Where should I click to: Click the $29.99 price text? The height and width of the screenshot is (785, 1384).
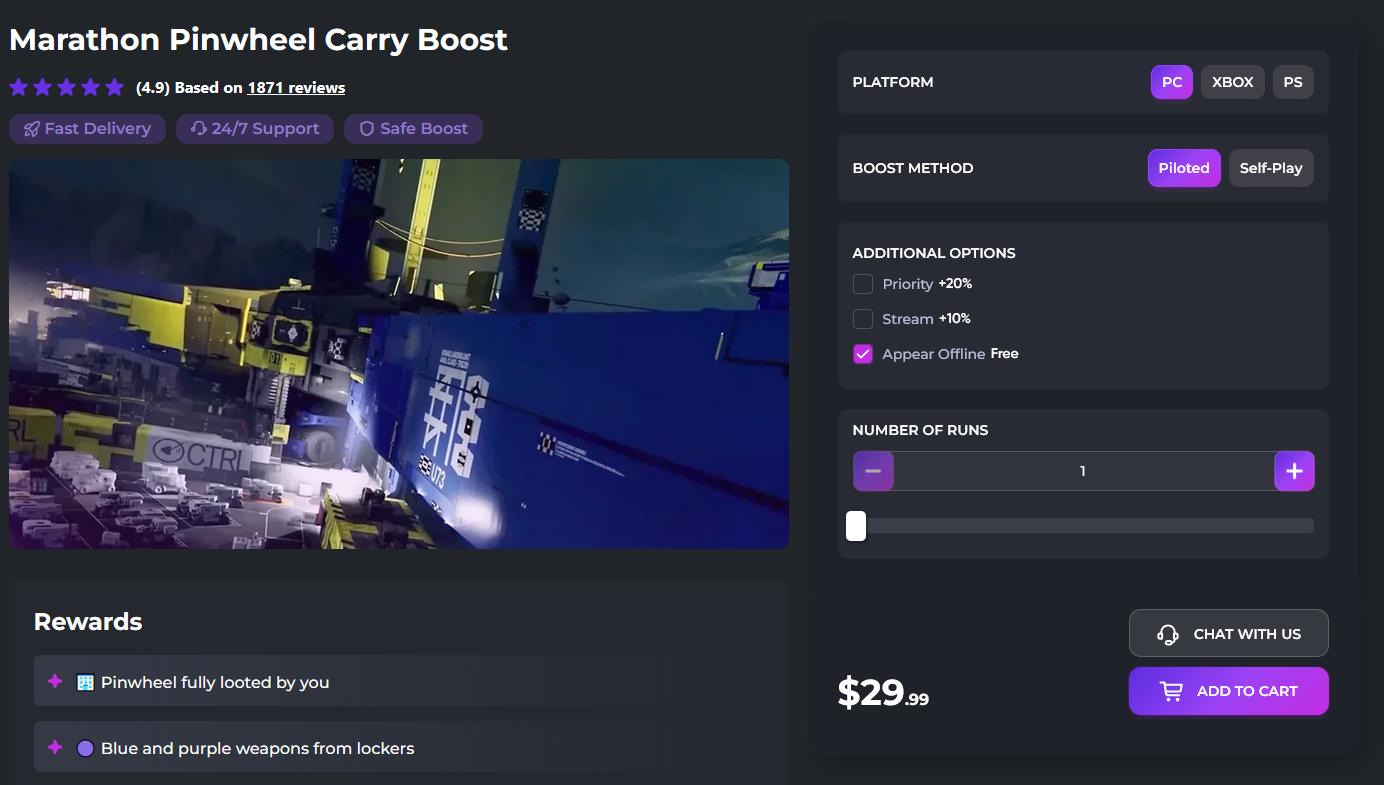[883, 692]
